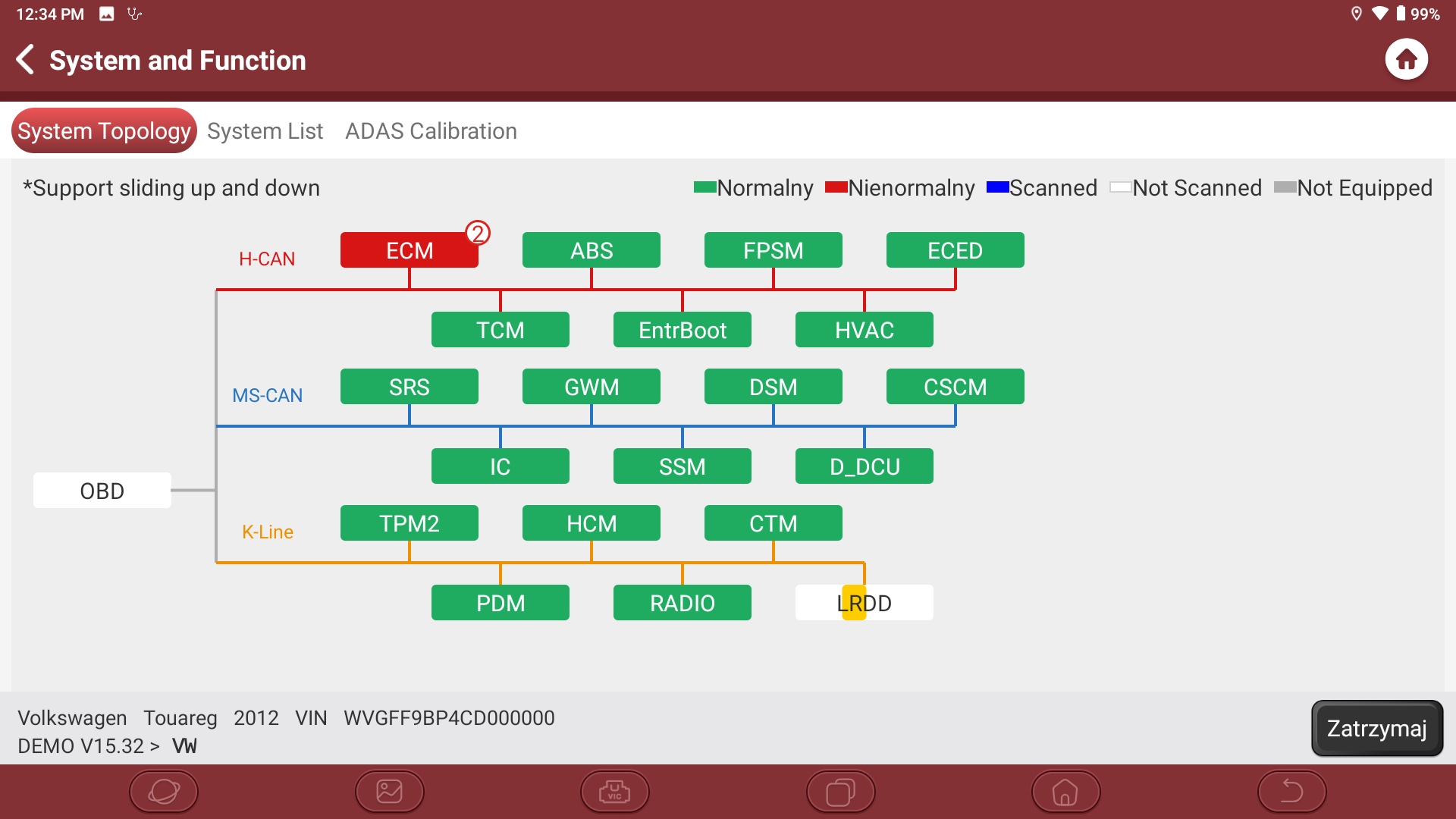Open the browser planet icon in bottom bar

pyautogui.click(x=164, y=792)
